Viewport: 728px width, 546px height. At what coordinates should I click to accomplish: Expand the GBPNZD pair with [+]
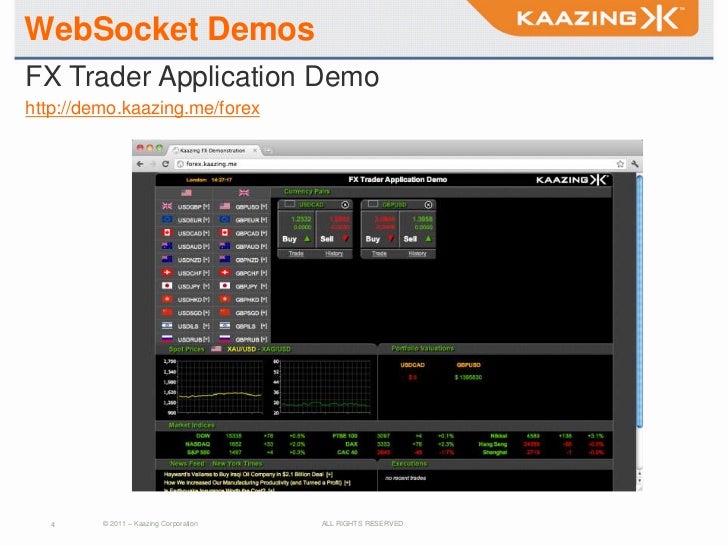264,260
